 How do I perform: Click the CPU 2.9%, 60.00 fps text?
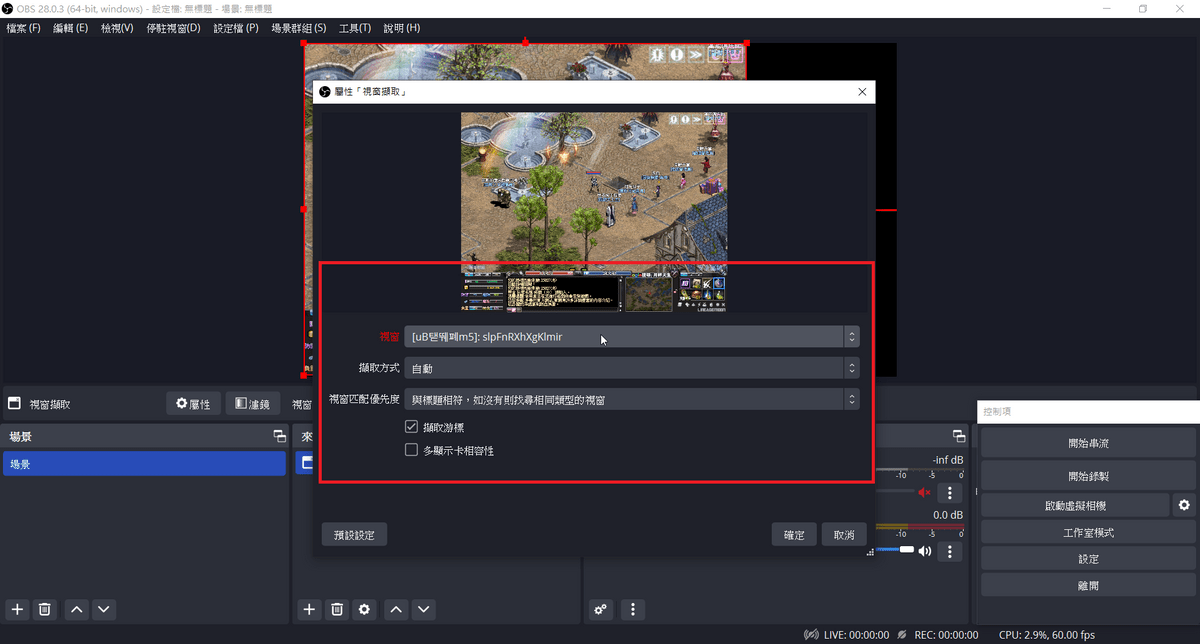tap(1047, 635)
